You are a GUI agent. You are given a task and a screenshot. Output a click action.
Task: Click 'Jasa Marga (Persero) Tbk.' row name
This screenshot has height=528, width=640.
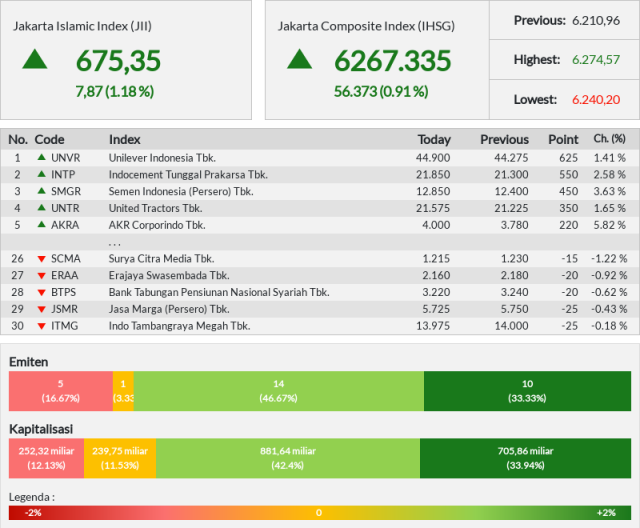(x=169, y=309)
